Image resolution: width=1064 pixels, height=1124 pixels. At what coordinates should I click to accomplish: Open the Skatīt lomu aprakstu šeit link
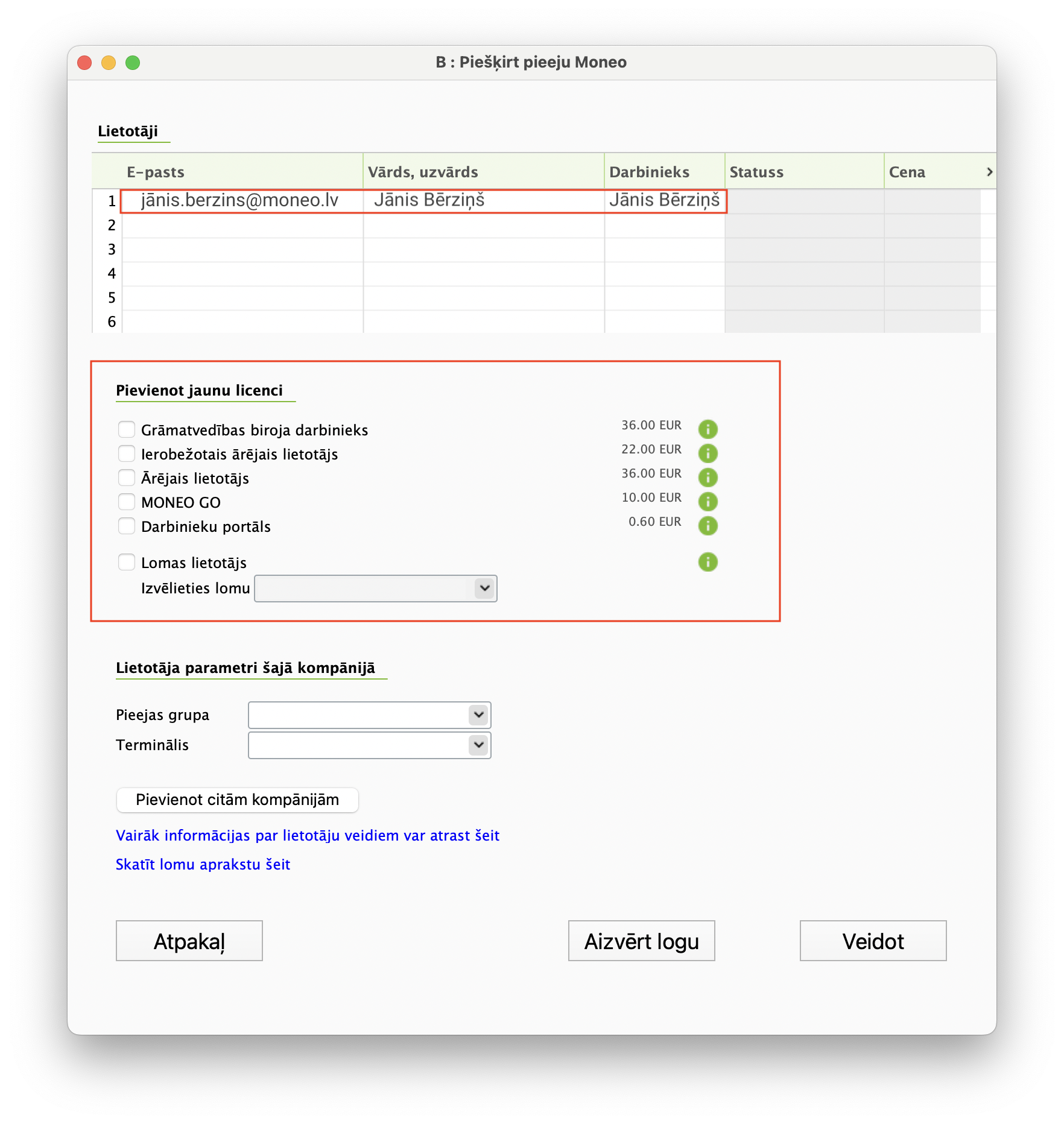tap(203, 865)
